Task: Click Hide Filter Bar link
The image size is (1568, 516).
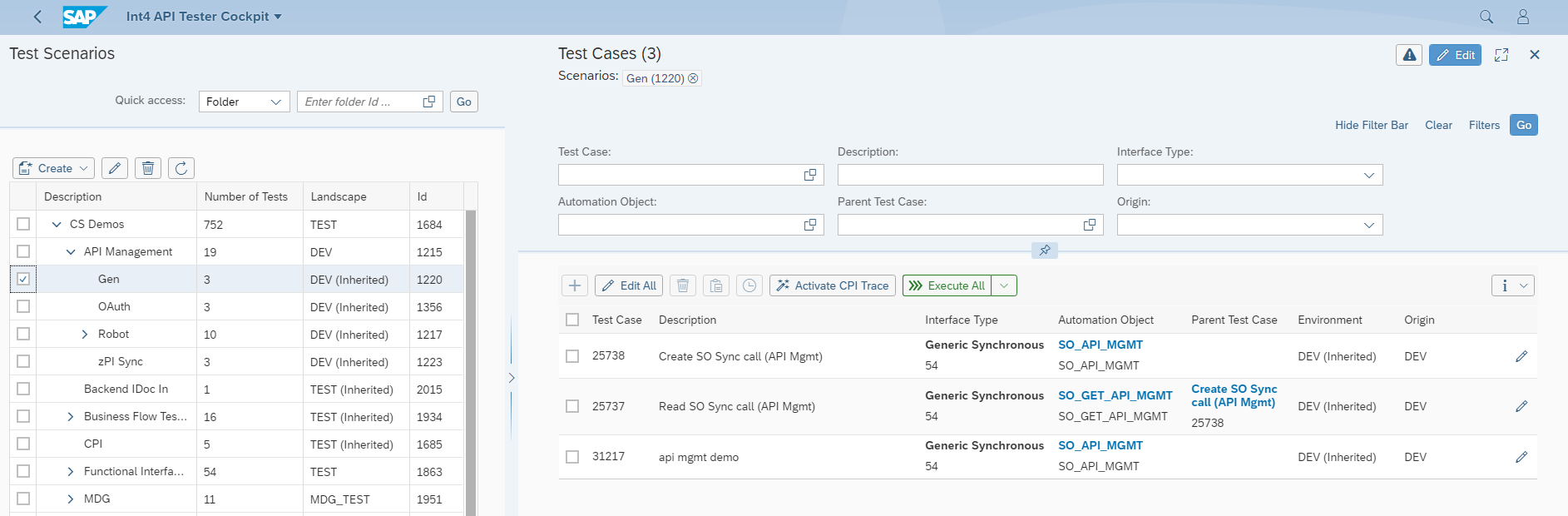Action: coord(1371,125)
